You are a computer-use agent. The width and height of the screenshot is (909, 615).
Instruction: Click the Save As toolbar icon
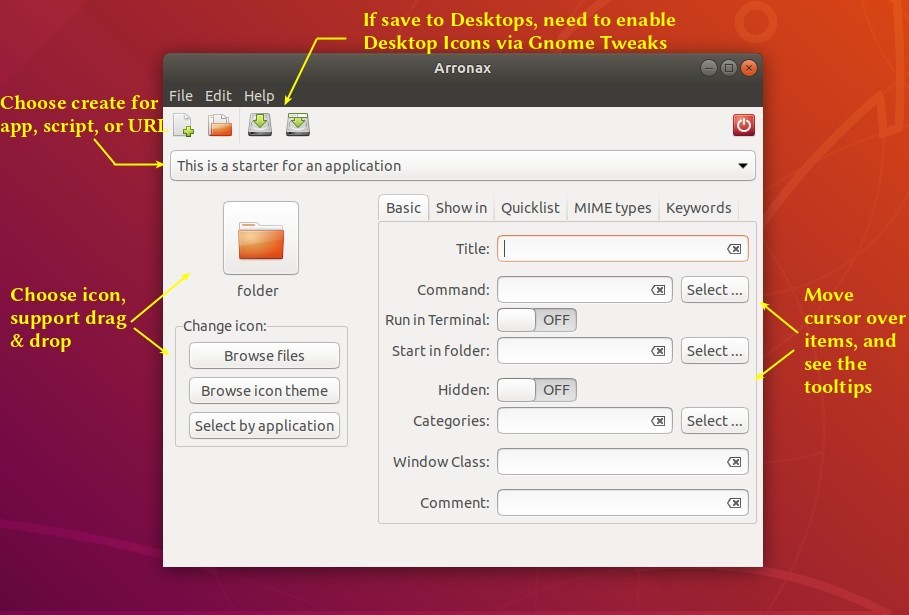297,124
